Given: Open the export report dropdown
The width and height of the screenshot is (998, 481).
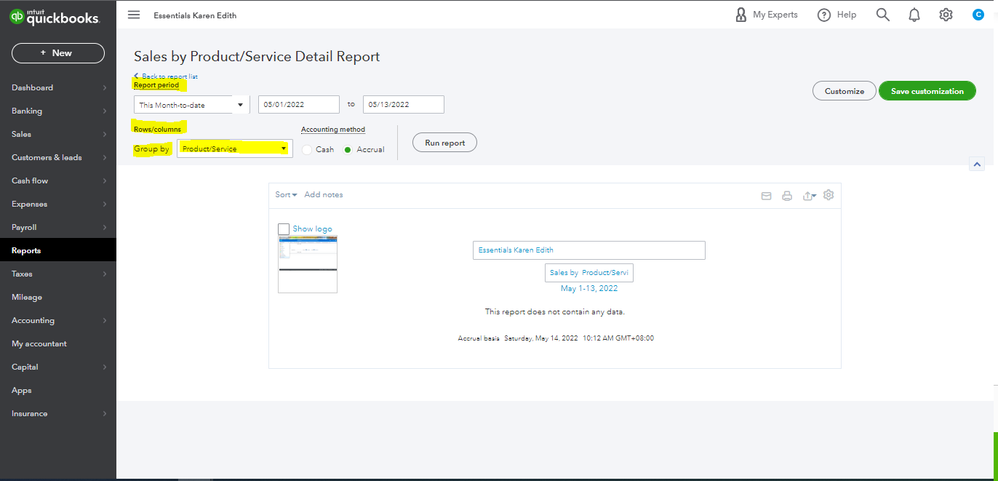Looking at the screenshot, I should tap(810, 196).
